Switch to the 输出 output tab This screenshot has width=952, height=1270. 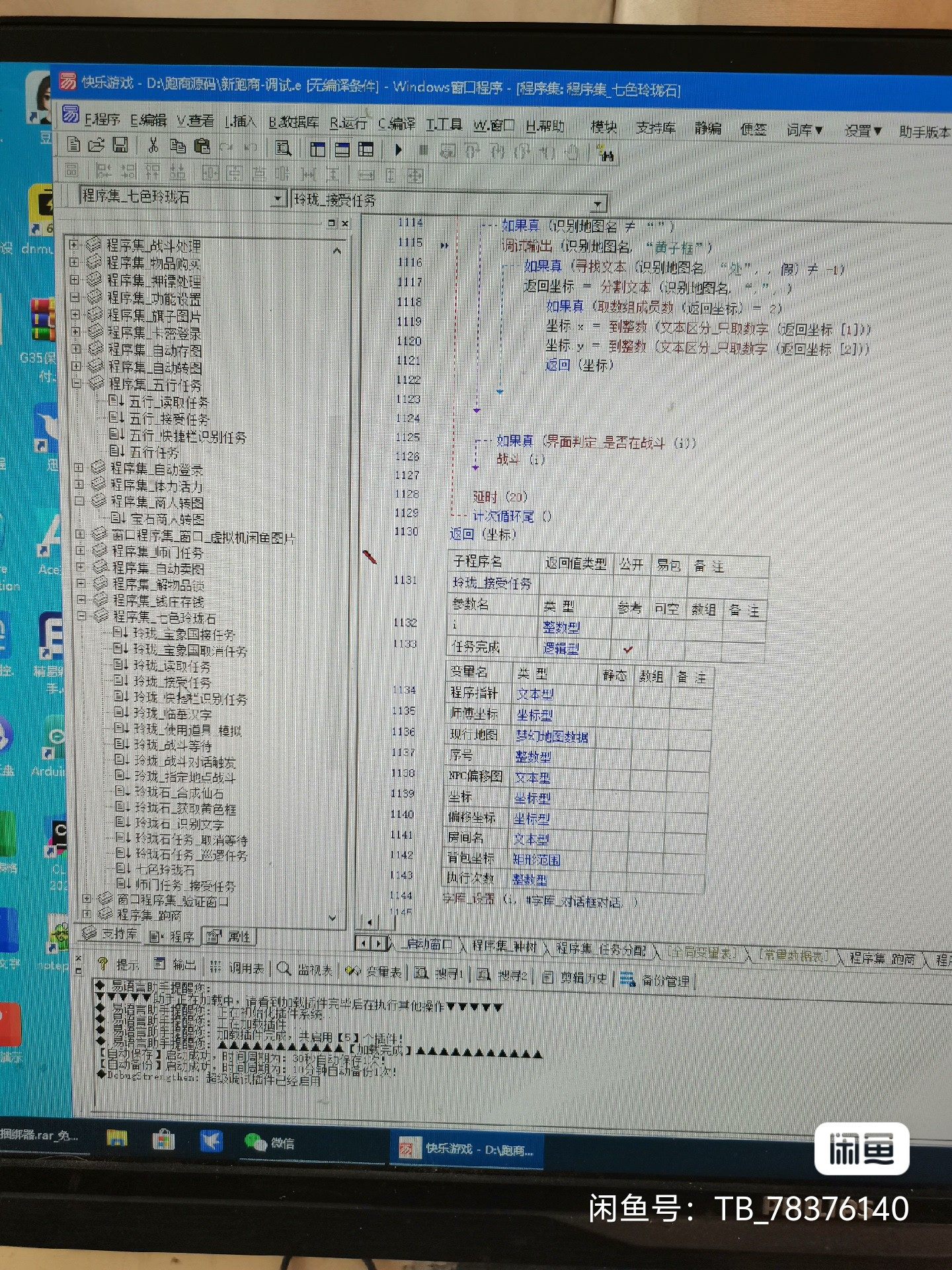175,965
